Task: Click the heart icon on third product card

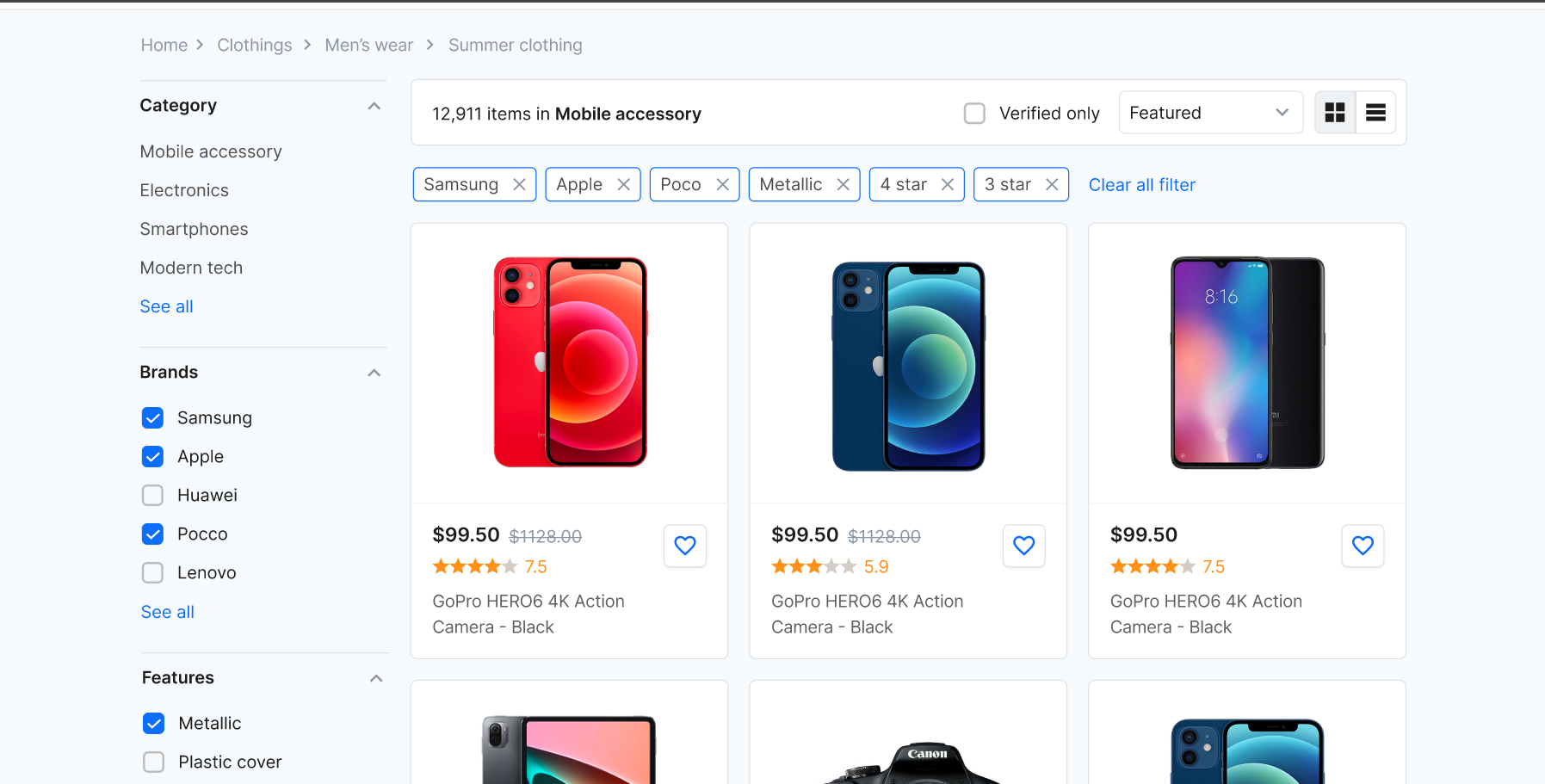Action: tap(1363, 546)
